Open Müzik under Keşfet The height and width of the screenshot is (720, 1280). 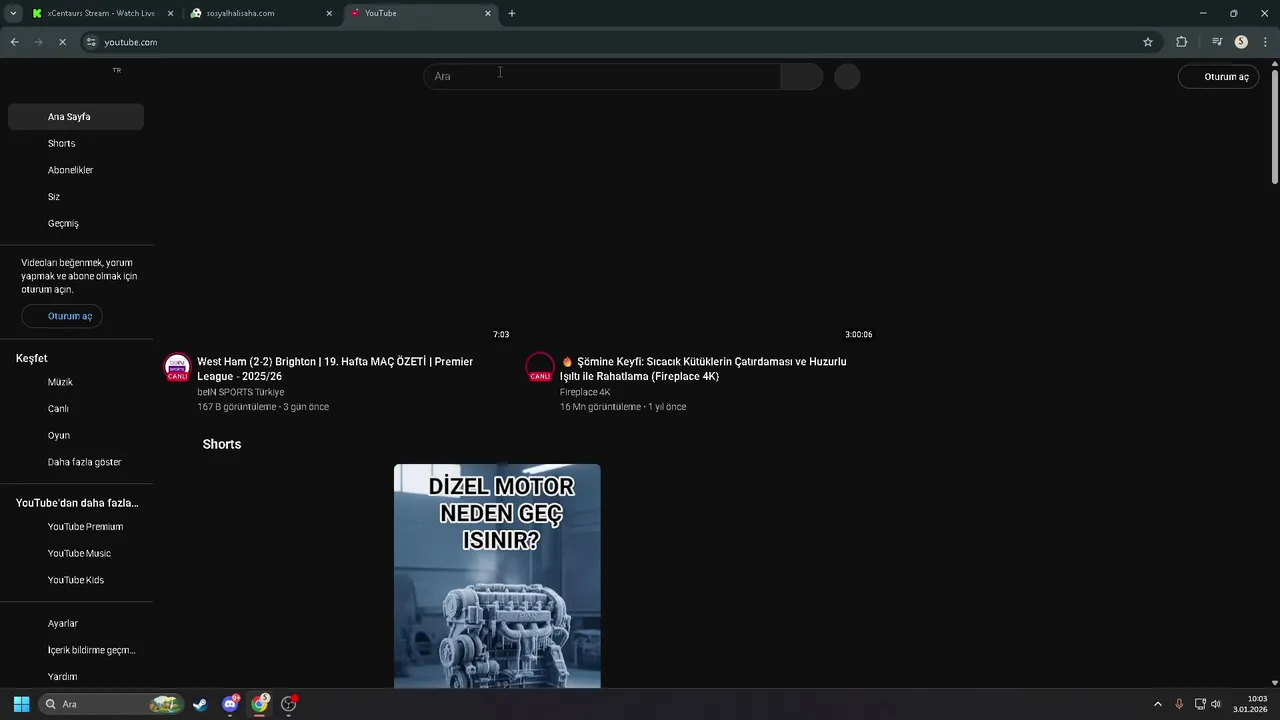76,382
